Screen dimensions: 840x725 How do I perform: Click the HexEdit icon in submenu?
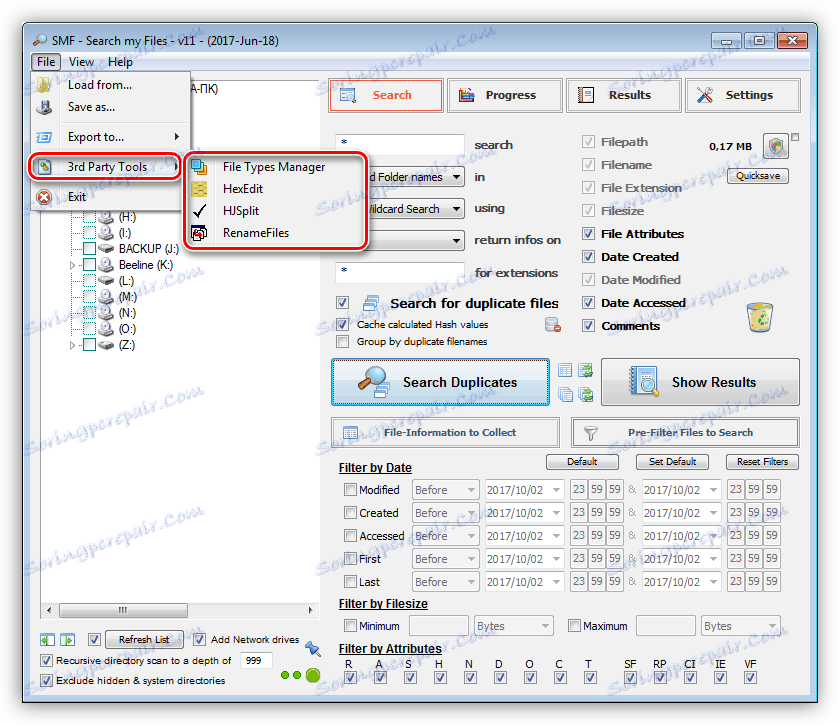coord(199,189)
